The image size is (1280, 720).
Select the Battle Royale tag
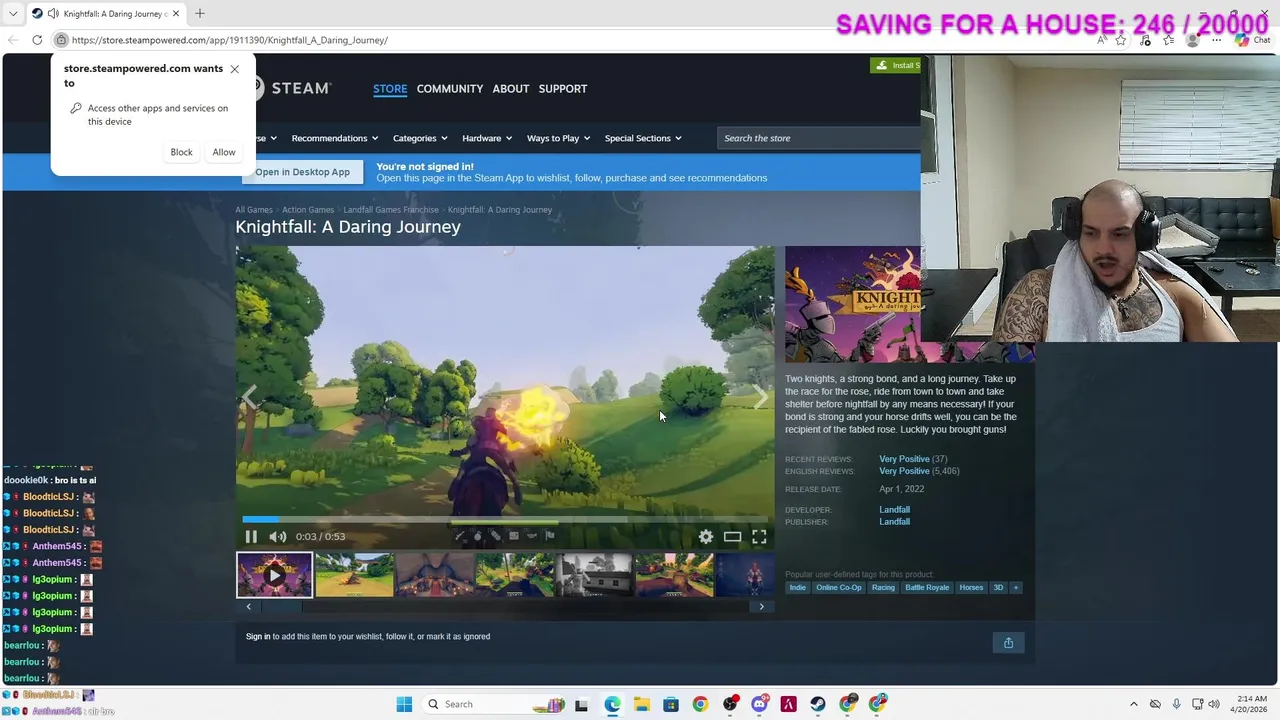pyautogui.click(x=927, y=588)
